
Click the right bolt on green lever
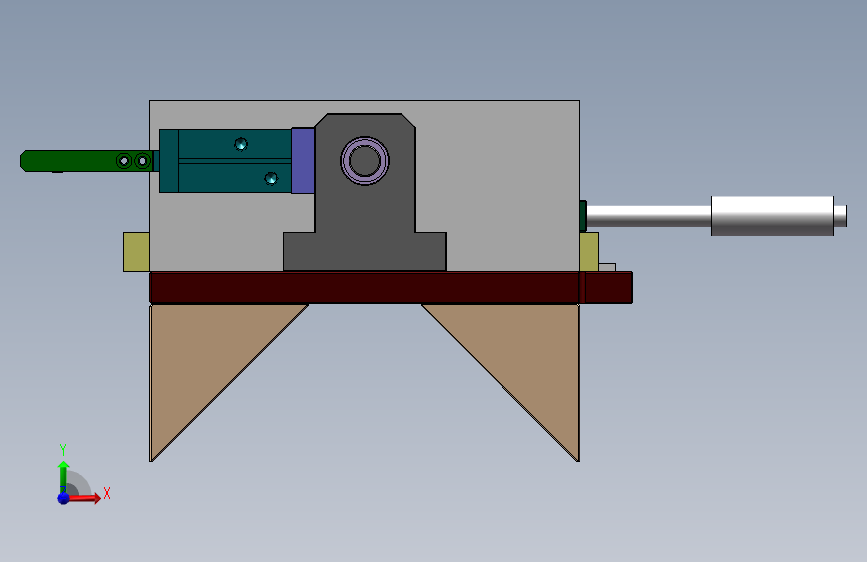pos(143,161)
